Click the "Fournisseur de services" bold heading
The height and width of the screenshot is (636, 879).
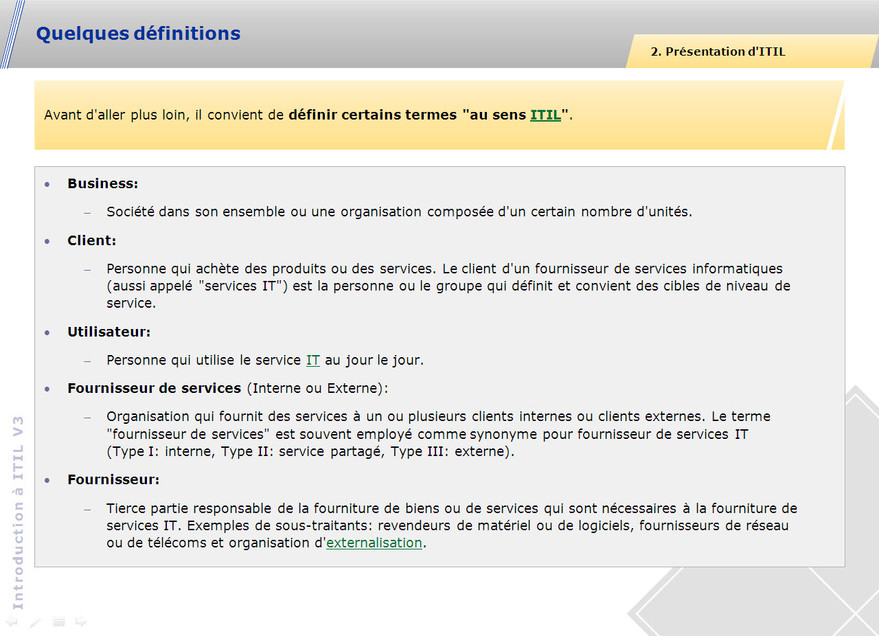click(x=154, y=388)
